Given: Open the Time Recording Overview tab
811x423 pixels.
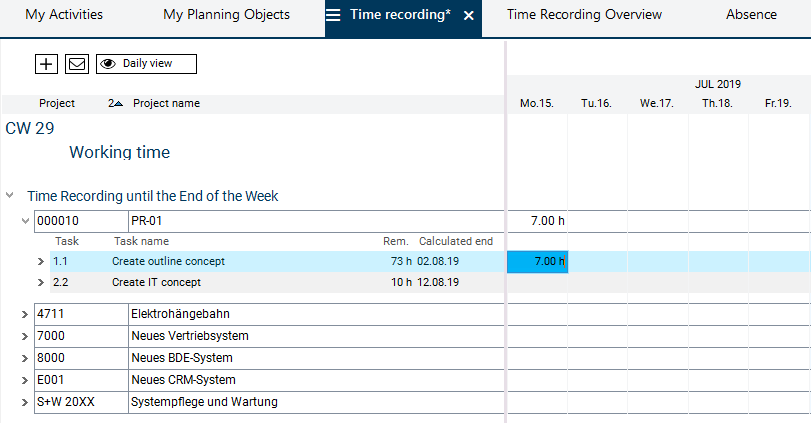Looking at the screenshot, I should 584,15.
